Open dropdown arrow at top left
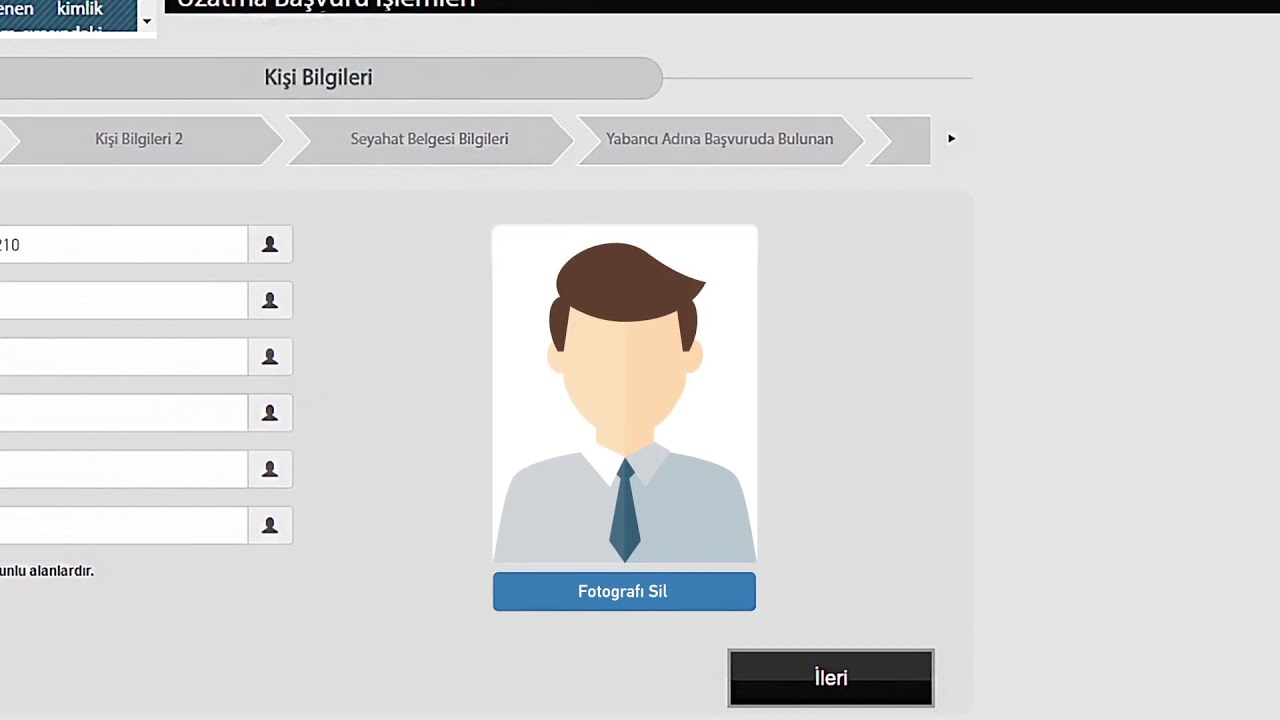1280x720 pixels. (x=146, y=20)
